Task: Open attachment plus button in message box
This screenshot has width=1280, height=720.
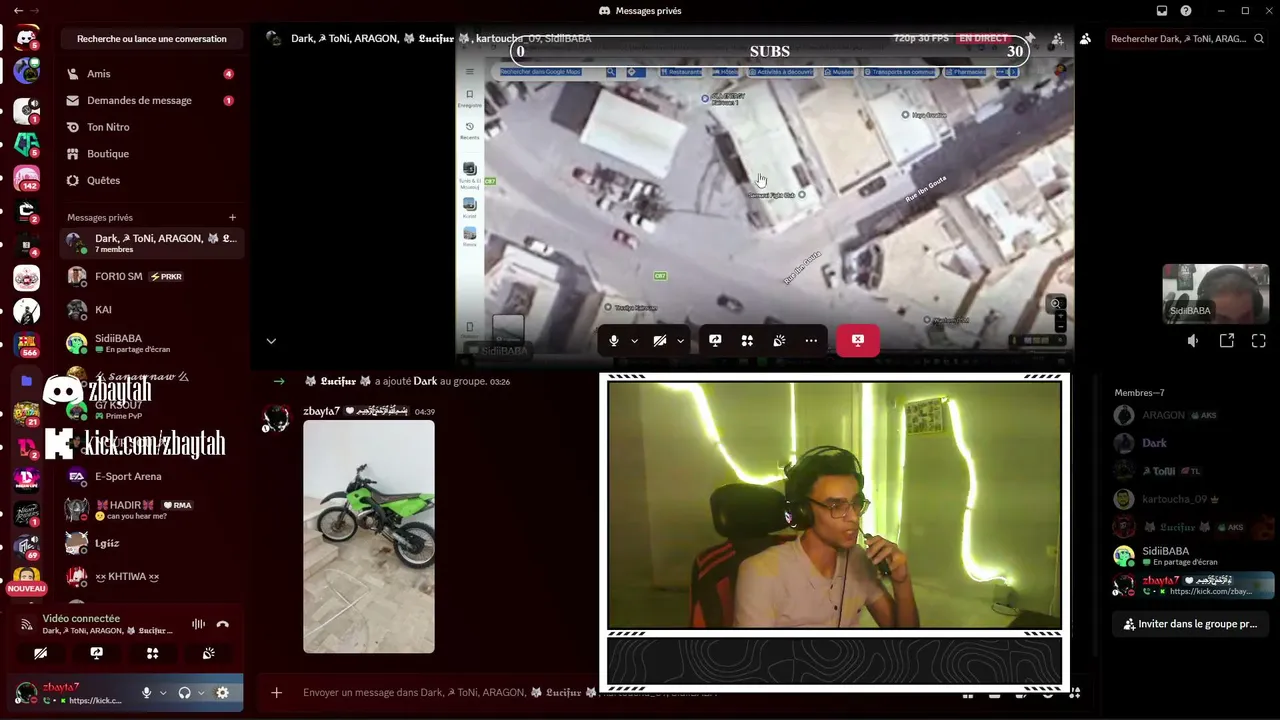Action: (x=277, y=692)
